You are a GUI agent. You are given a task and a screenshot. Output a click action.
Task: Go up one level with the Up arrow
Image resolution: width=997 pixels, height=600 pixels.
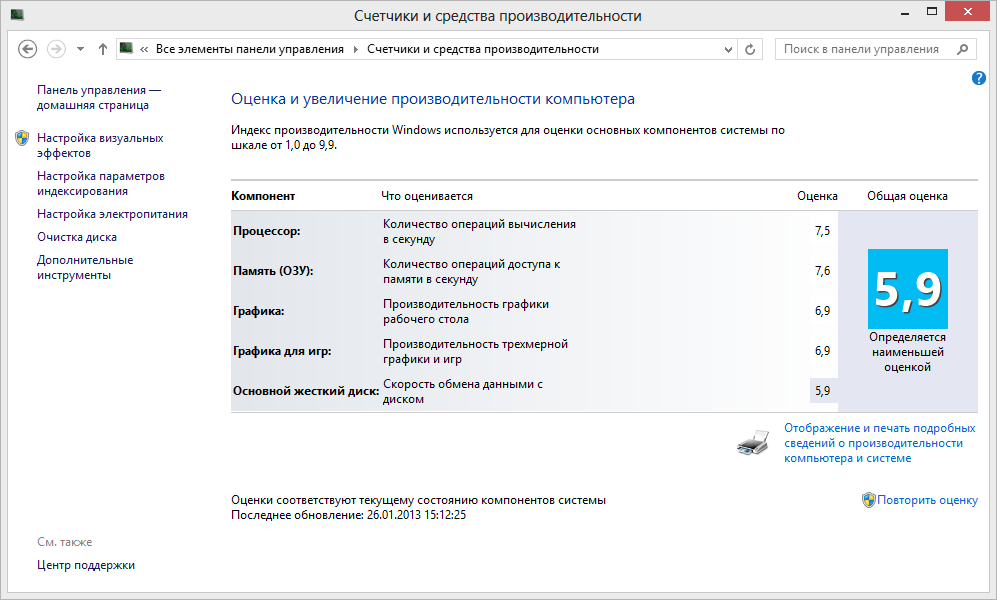coord(102,49)
